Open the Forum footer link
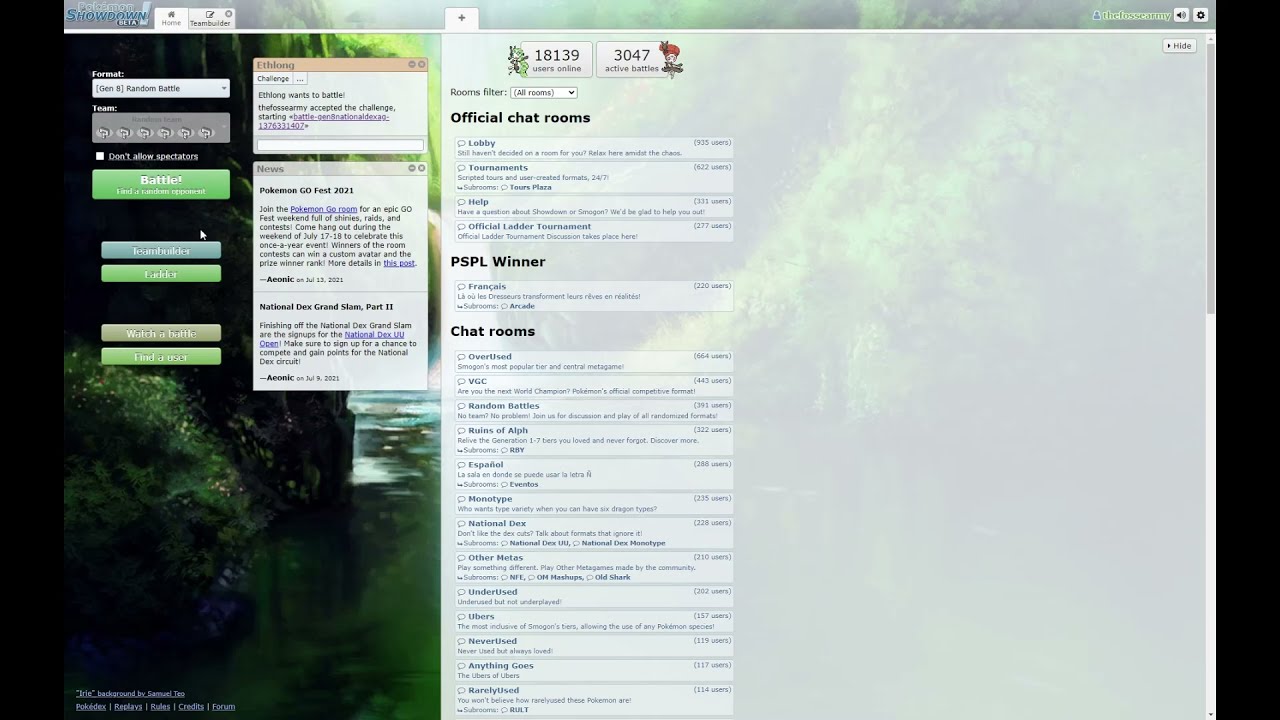 [x=223, y=706]
